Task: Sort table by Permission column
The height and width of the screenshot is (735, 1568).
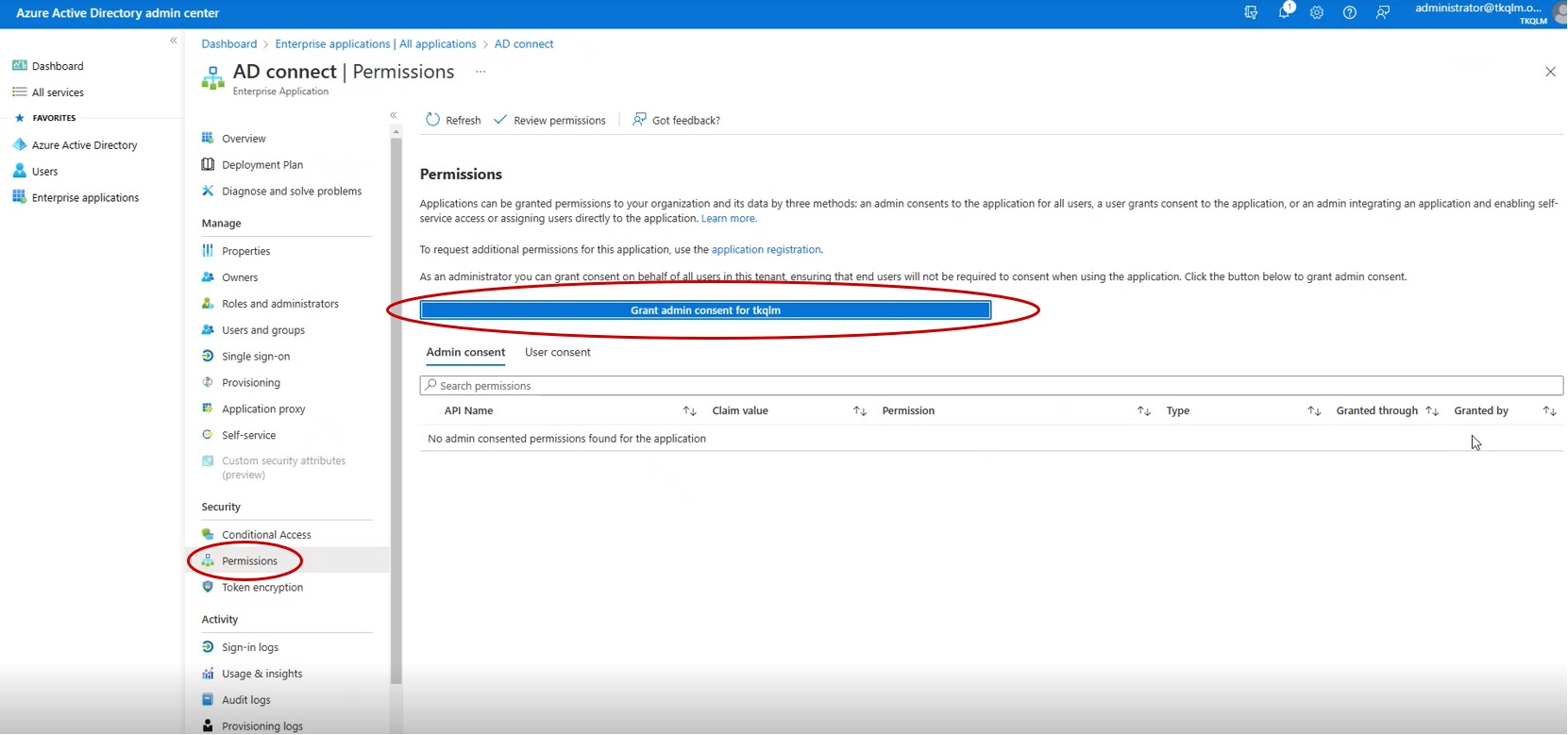Action: click(x=1144, y=410)
